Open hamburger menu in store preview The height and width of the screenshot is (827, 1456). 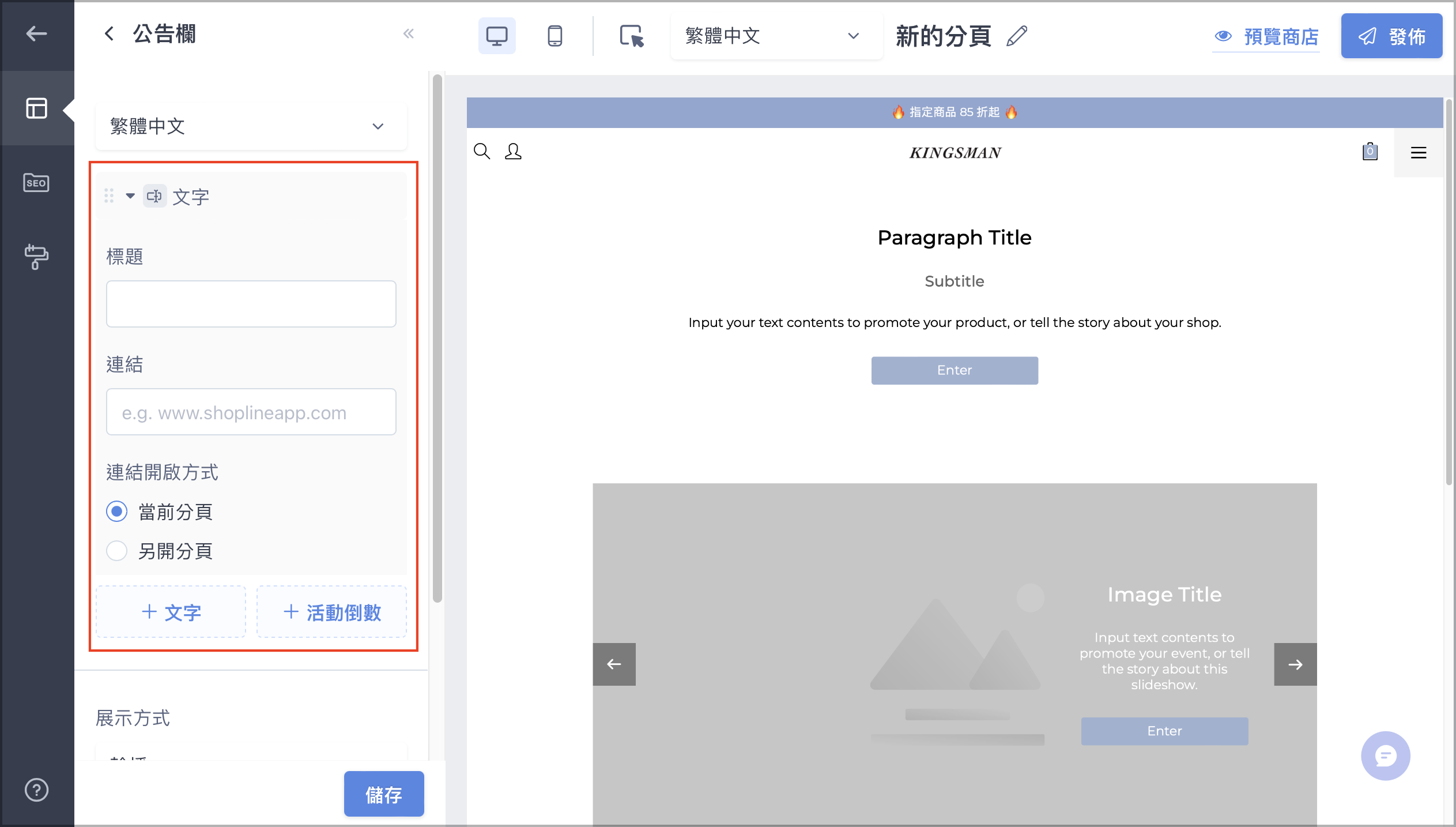[x=1419, y=152]
